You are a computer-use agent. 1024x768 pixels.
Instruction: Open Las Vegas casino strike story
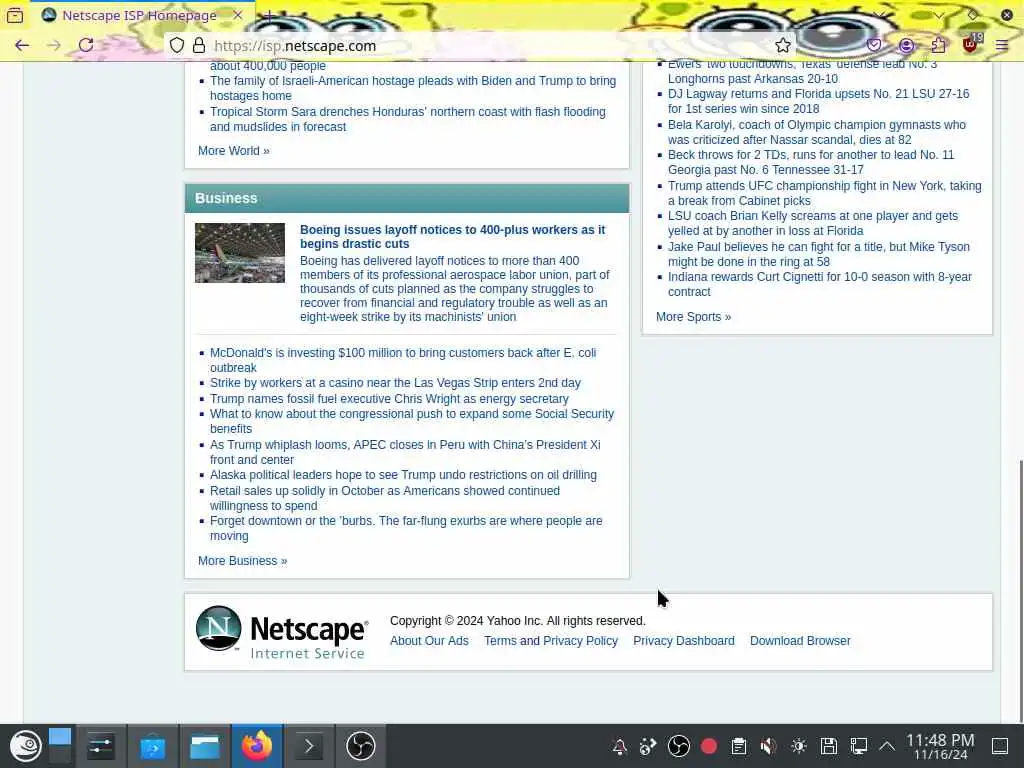coord(395,383)
